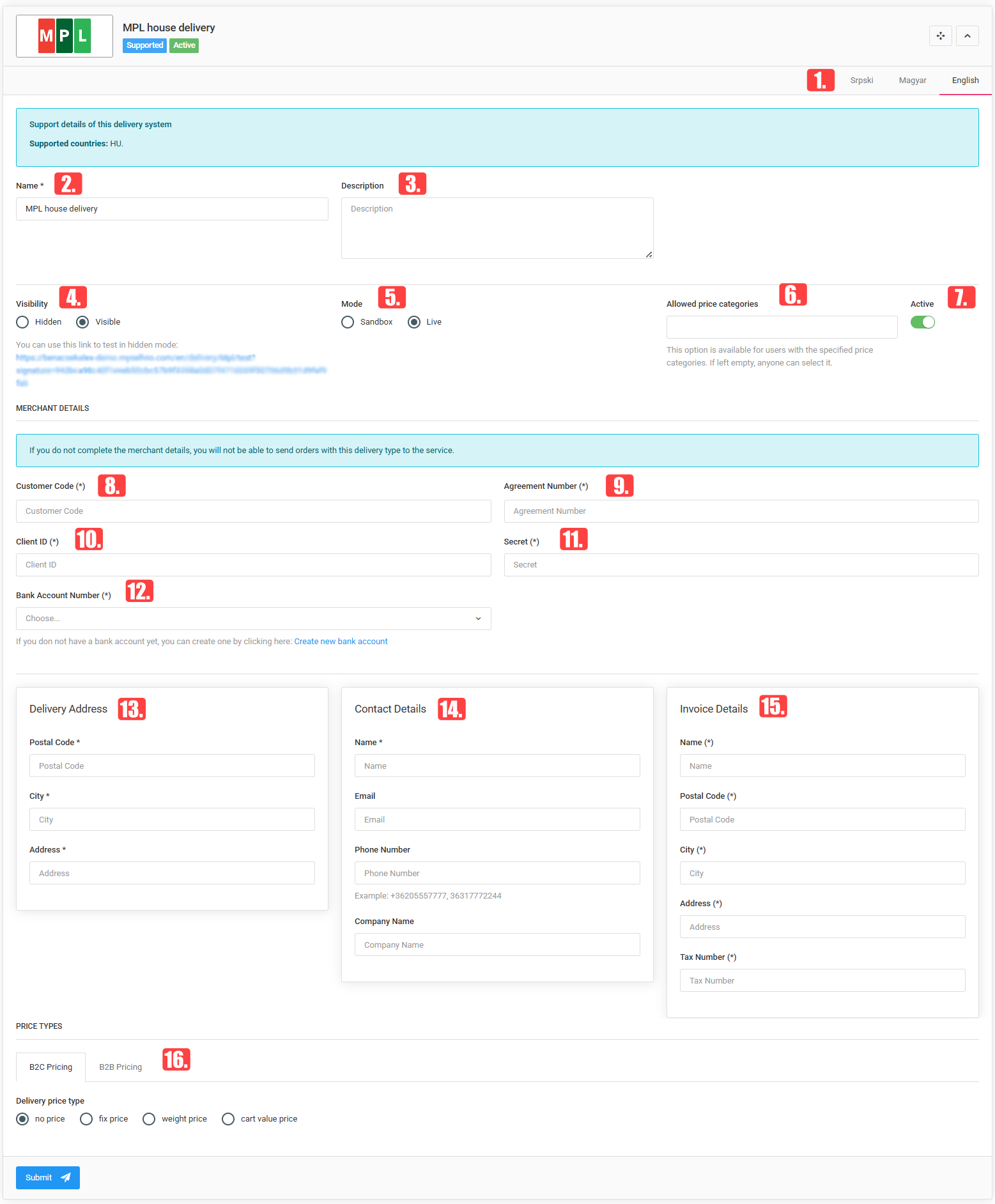Click the Allowed price categories selector

(782, 327)
